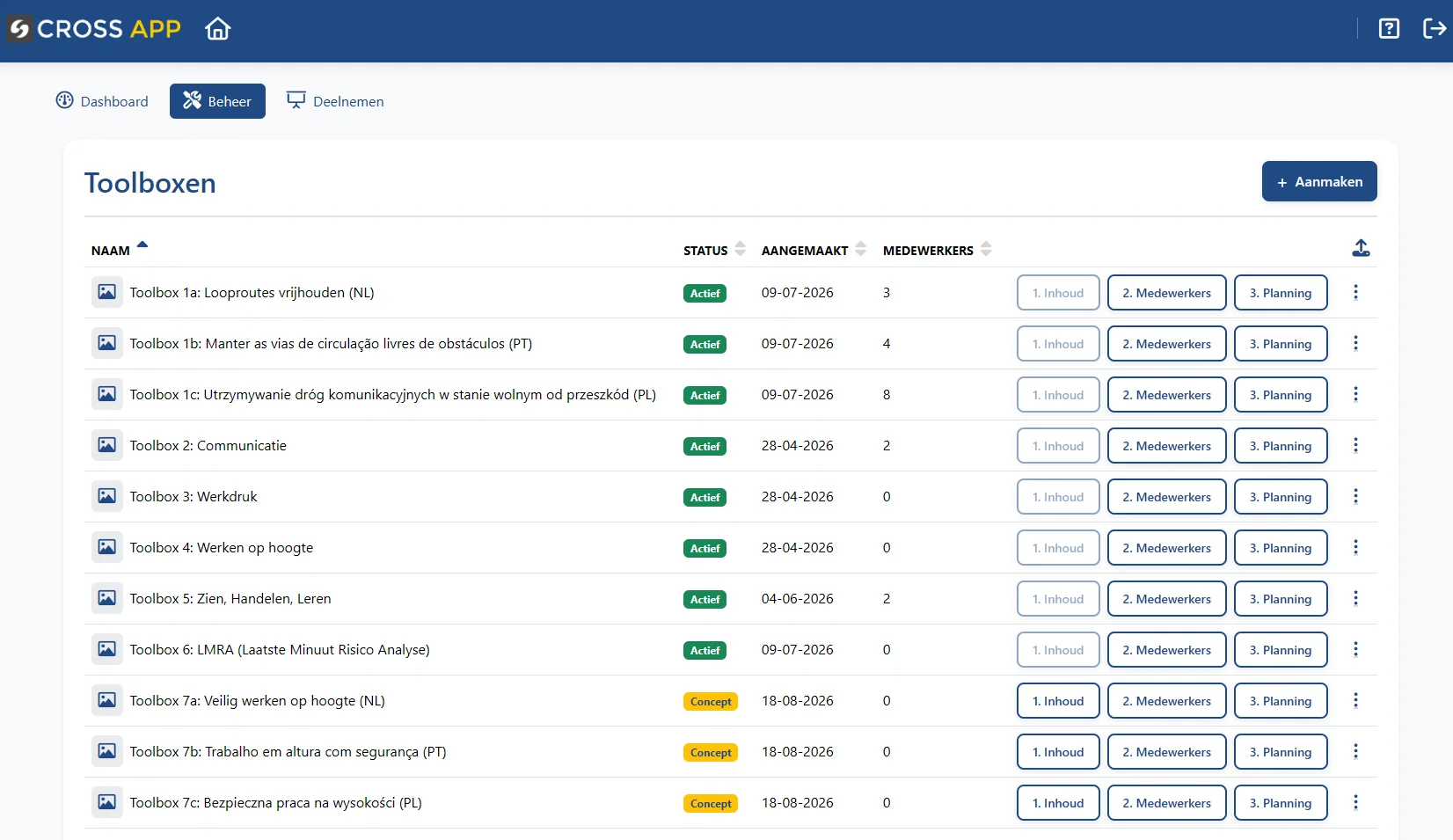The height and width of the screenshot is (840, 1453).
Task: Click Actief badge of Toolbox 1a
Action: (705, 293)
